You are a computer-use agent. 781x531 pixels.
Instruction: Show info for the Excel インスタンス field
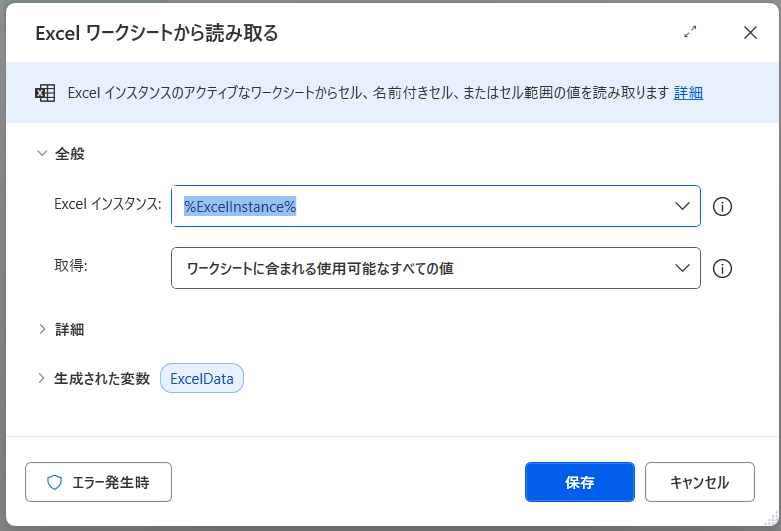pyautogui.click(x=723, y=207)
